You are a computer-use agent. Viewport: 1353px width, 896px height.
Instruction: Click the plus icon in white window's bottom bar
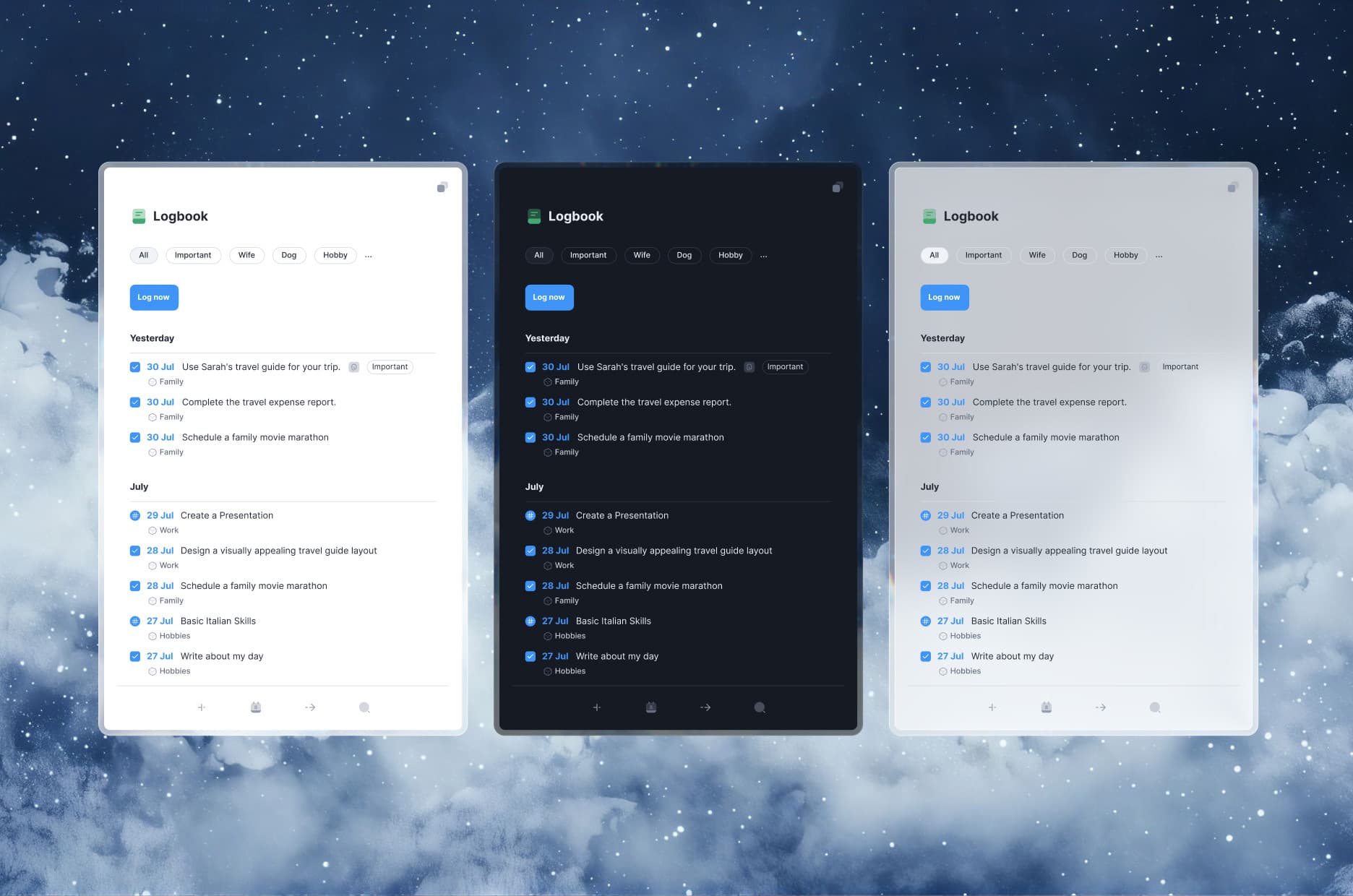coord(202,707)
